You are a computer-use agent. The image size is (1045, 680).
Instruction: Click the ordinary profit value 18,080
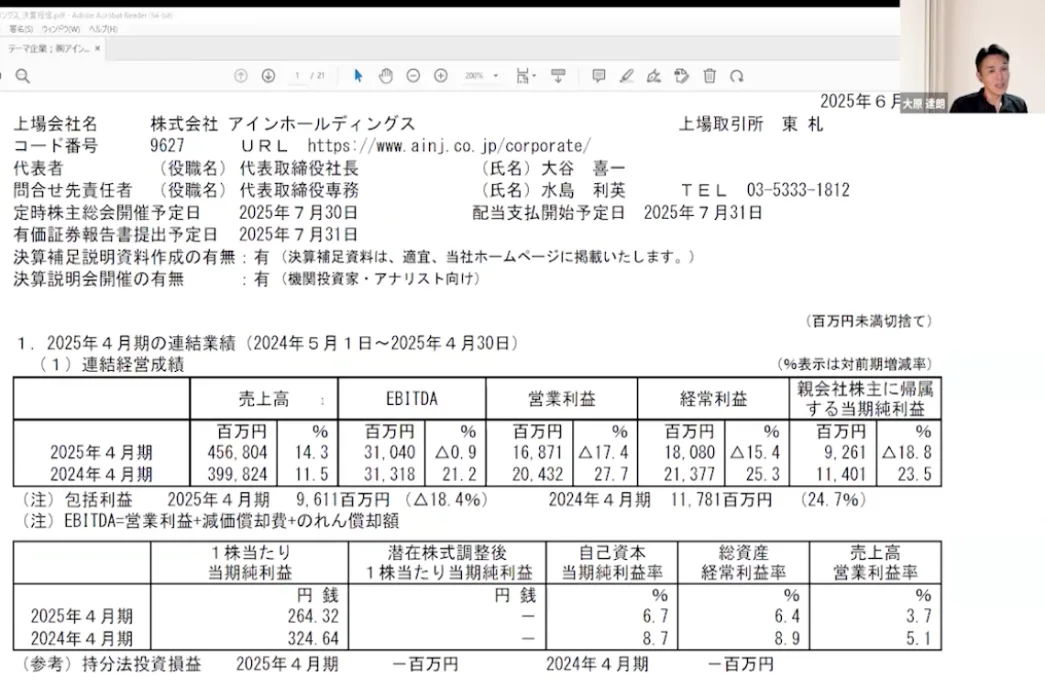tap(690, 453)
